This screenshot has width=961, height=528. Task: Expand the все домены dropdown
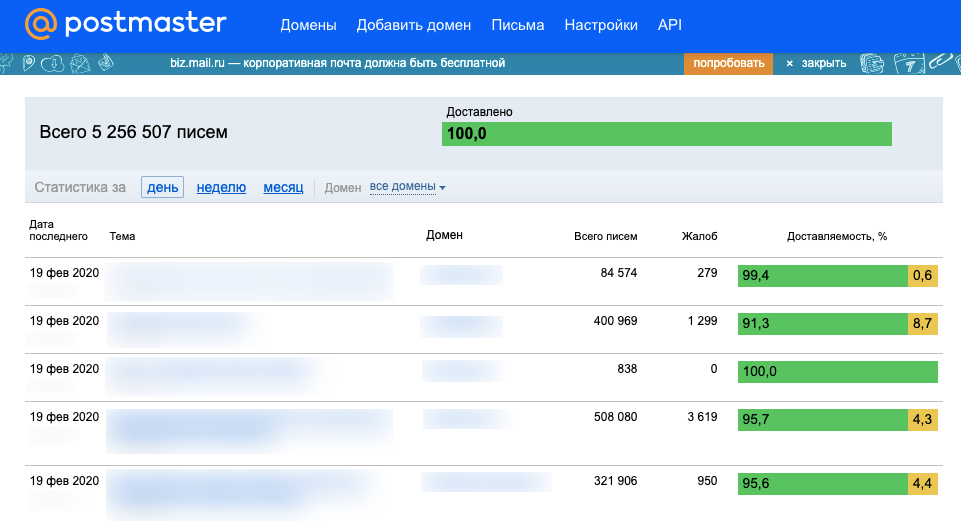click(407, 187)
